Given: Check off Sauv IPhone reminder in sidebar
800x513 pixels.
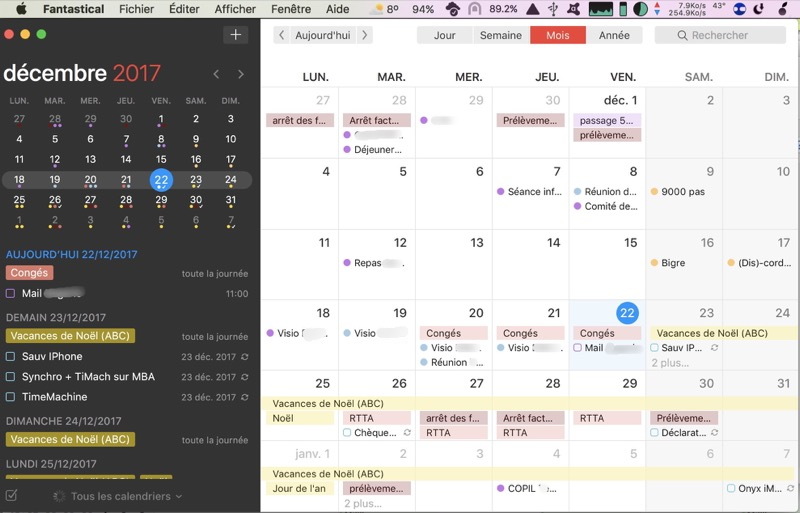Looking at the screenshot, I should 11,357.
